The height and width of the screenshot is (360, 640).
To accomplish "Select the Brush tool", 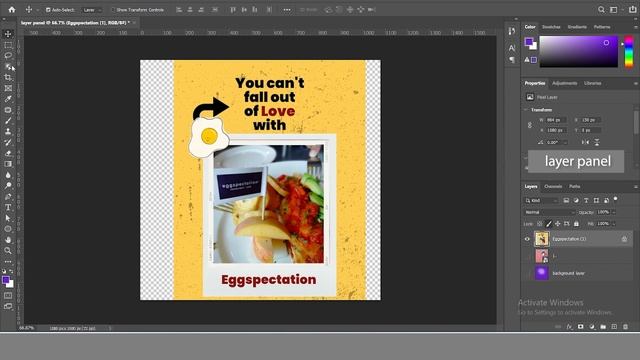I will (x=8, y=120).
